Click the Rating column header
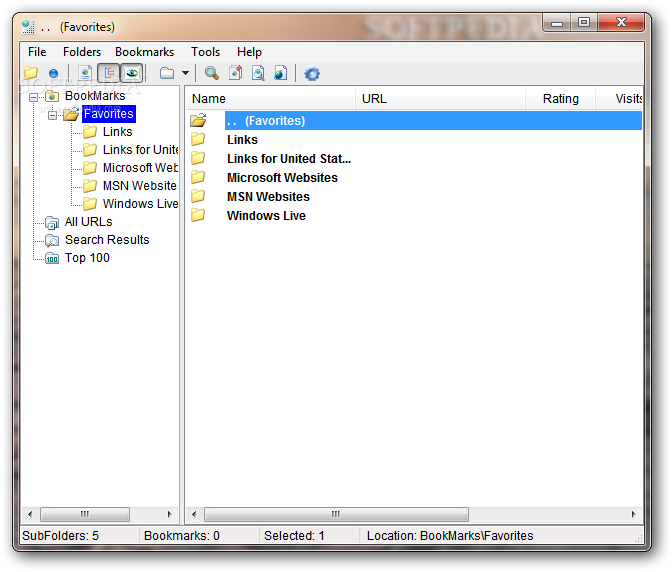Viewport: 672px width, 572px height. point(560,99)
